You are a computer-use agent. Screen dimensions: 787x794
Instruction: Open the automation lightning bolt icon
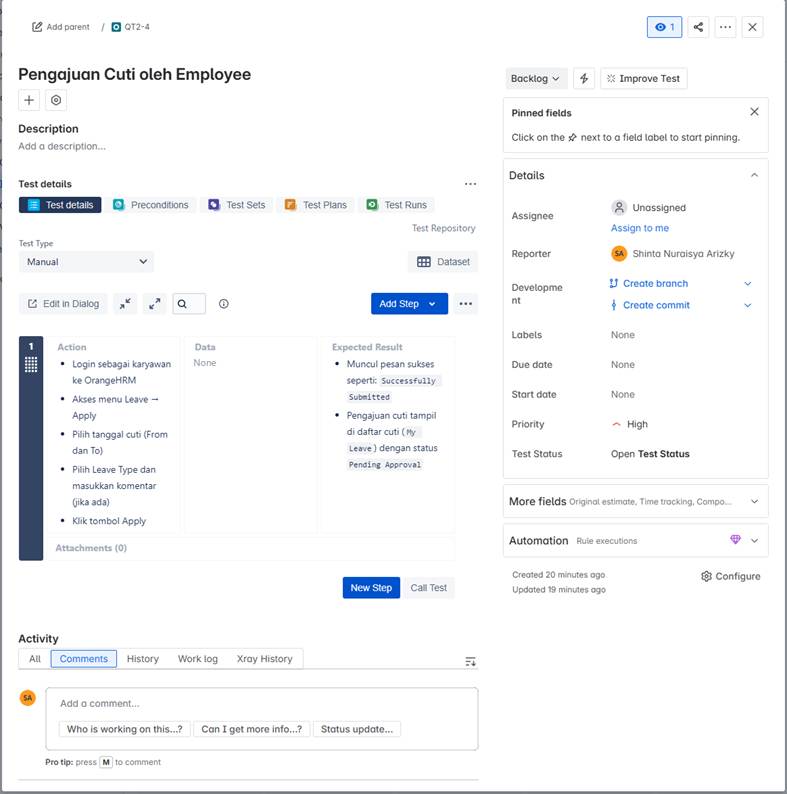(584, 79)
